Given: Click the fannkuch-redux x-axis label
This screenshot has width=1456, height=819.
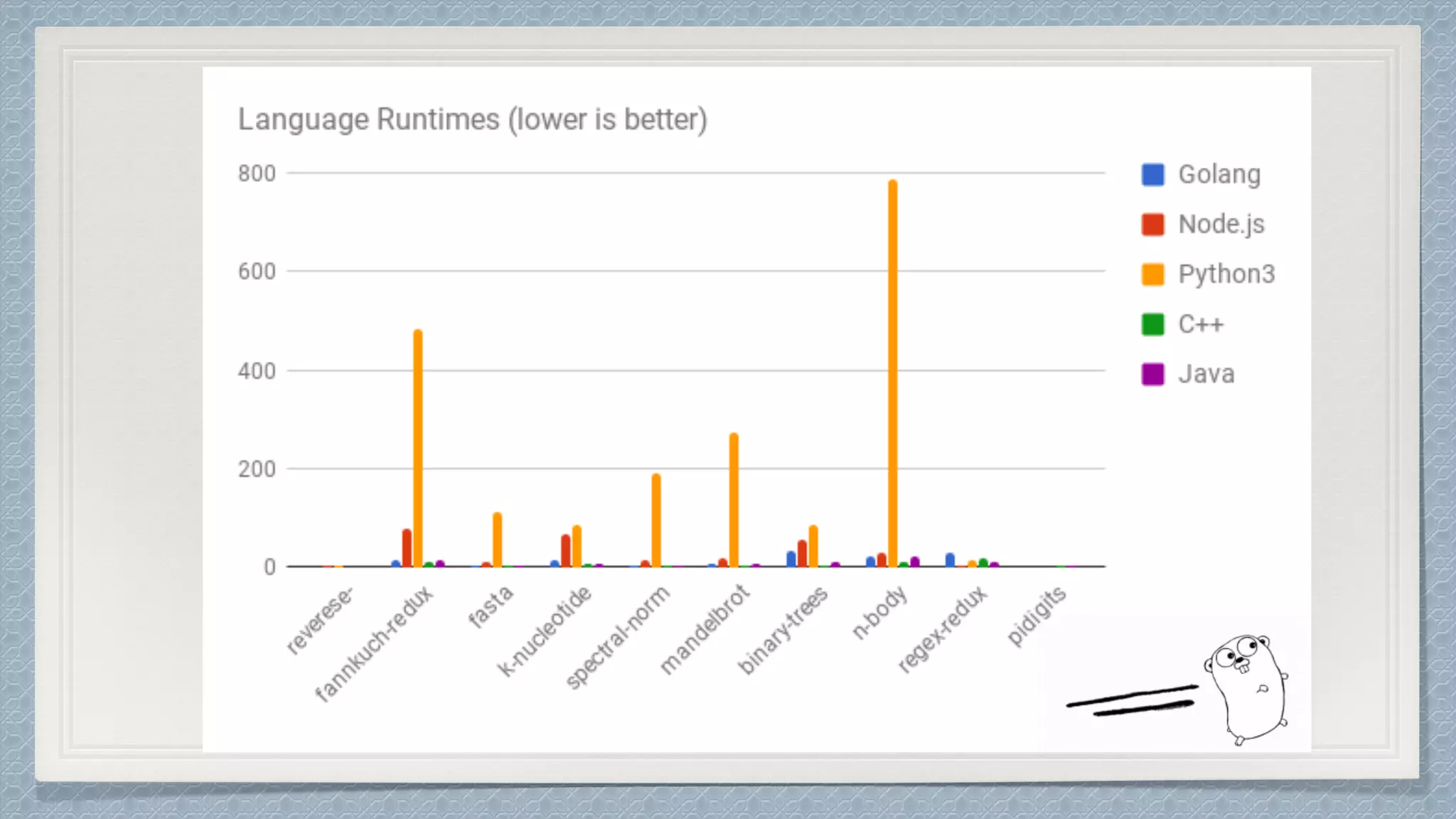Looking at the screenshot, I should pos(373,644).
